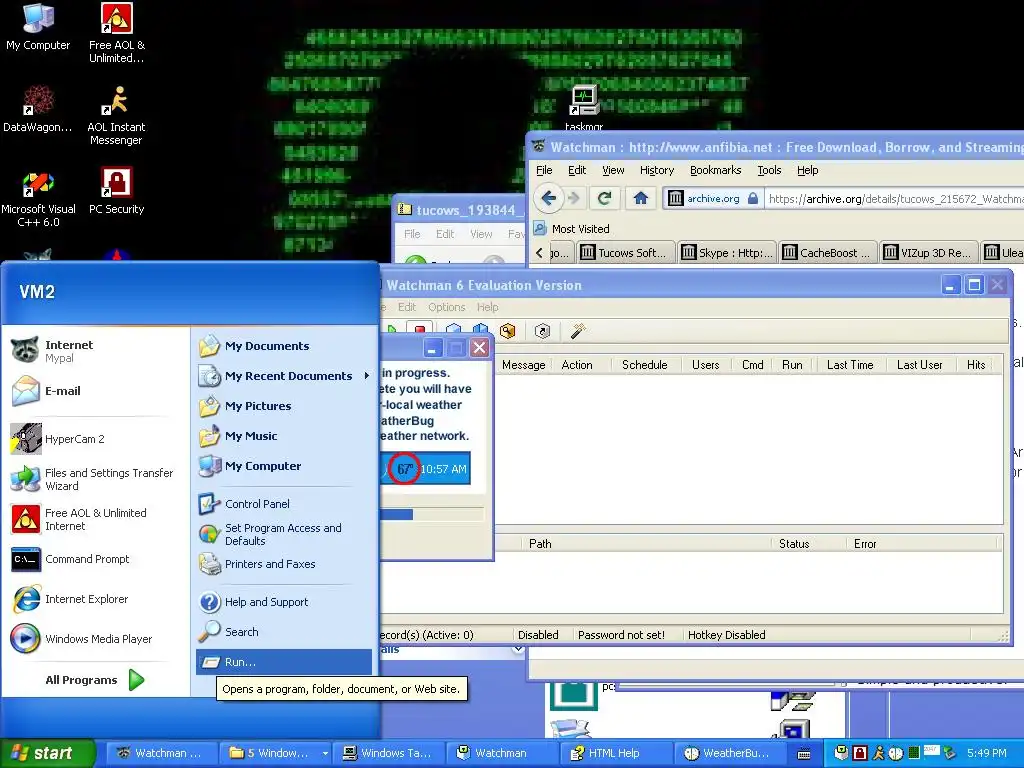Click the archive.org address bar URL
This screenshot has height=768, width=1024.
click(x=895, y=199)
